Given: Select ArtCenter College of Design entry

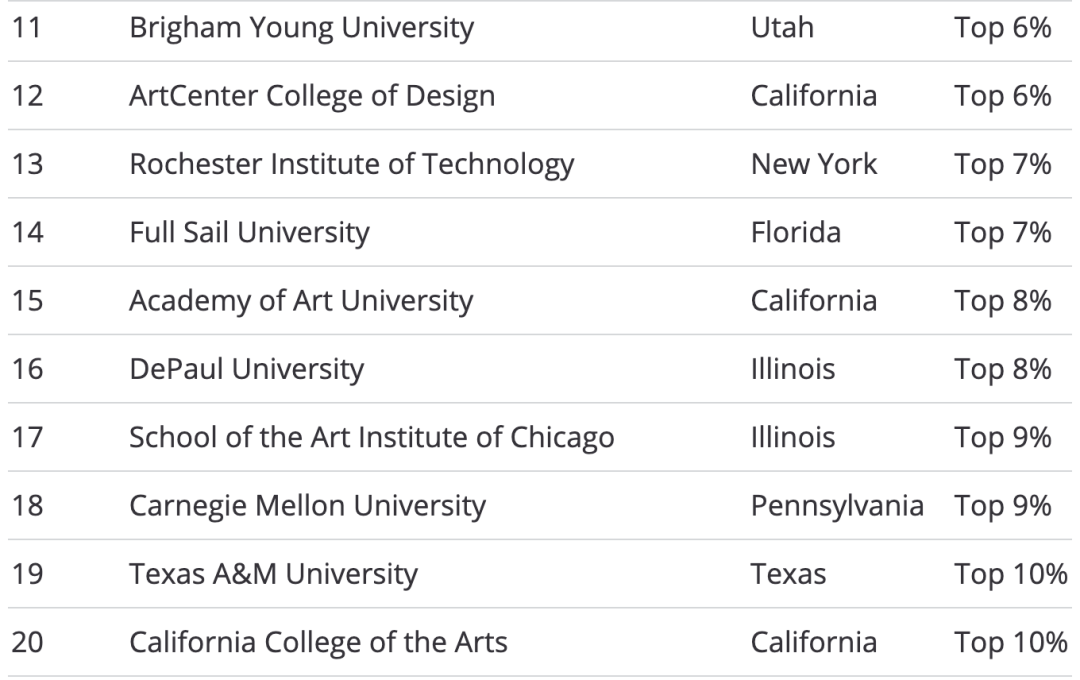Looking at the screenshot, I should [x=312, y=96].
